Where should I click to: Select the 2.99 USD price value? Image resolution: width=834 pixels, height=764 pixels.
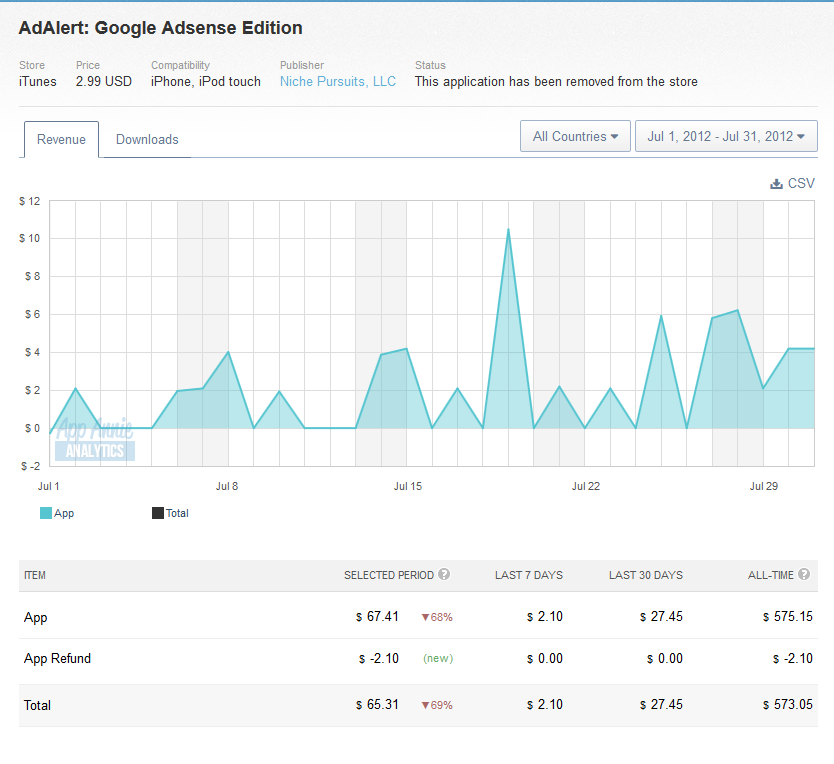tap(104, 81)
